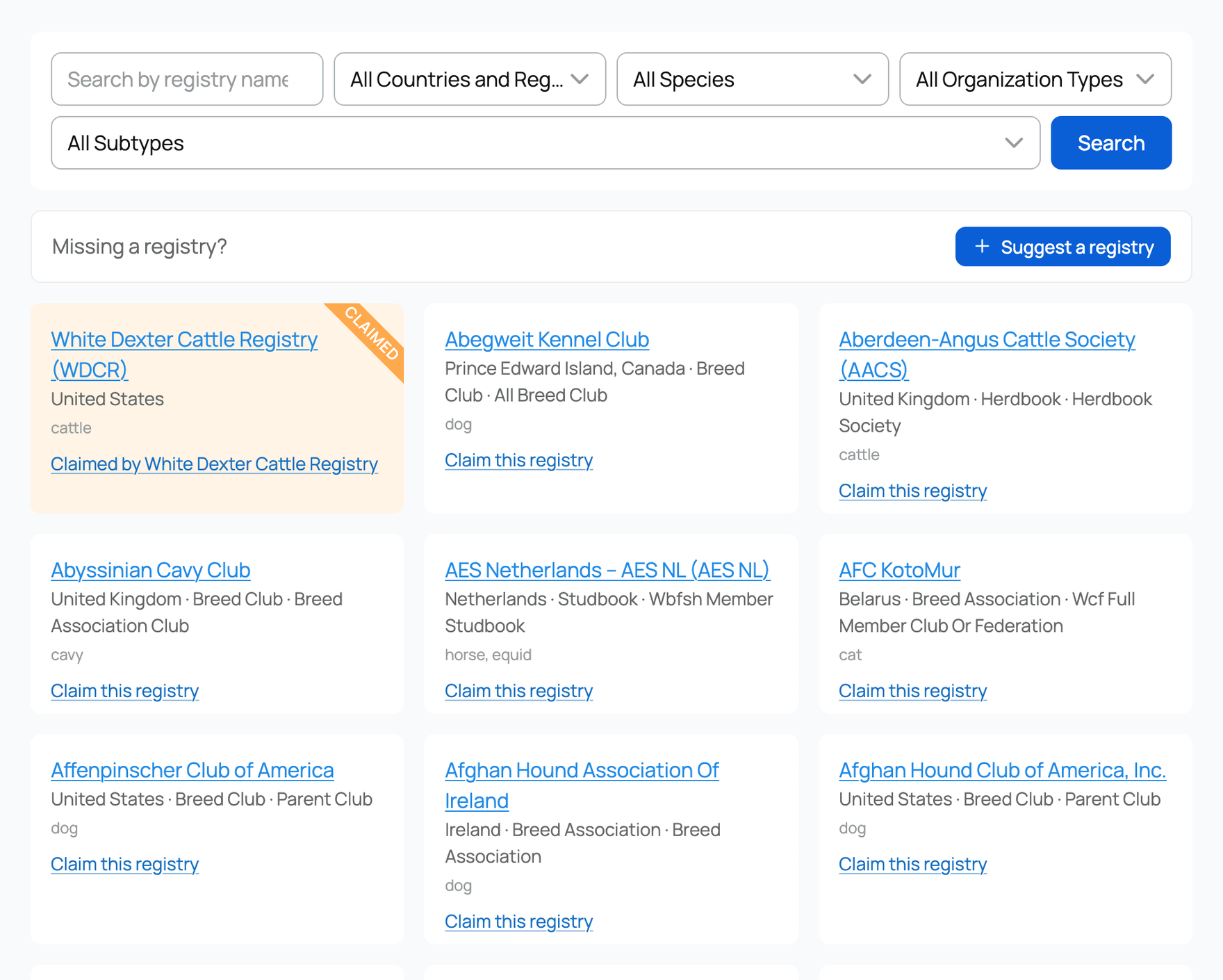This screenshot has width=1223, height=980.
Task: Click 'Prince Edward Island, Canada' description text
Action: [x=564, y=368]
